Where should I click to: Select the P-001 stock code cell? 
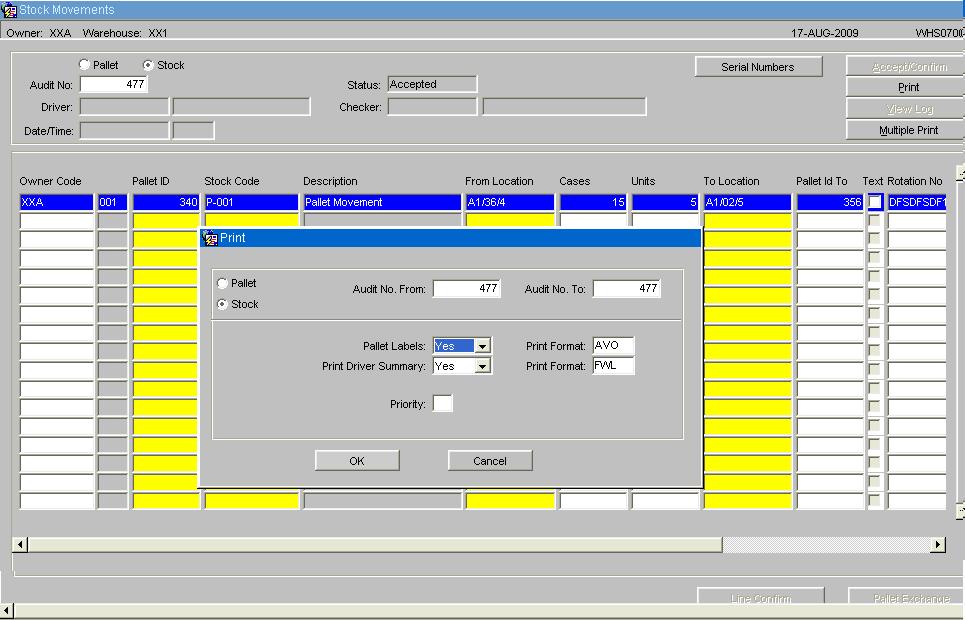[251, 203]
